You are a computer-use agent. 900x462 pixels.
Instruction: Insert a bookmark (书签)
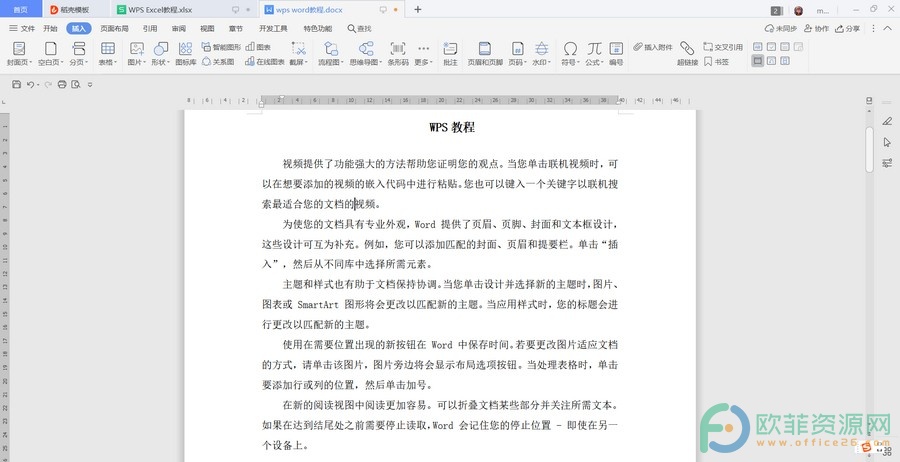pyautogui.click(x=717, y=62)
